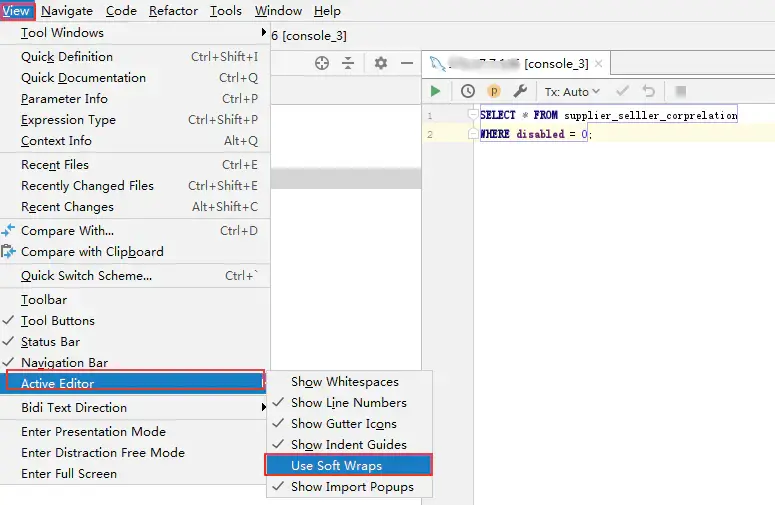Enable Use Soft Wraps option
This screenshot has width=775, height=505.
pos(348,465)
